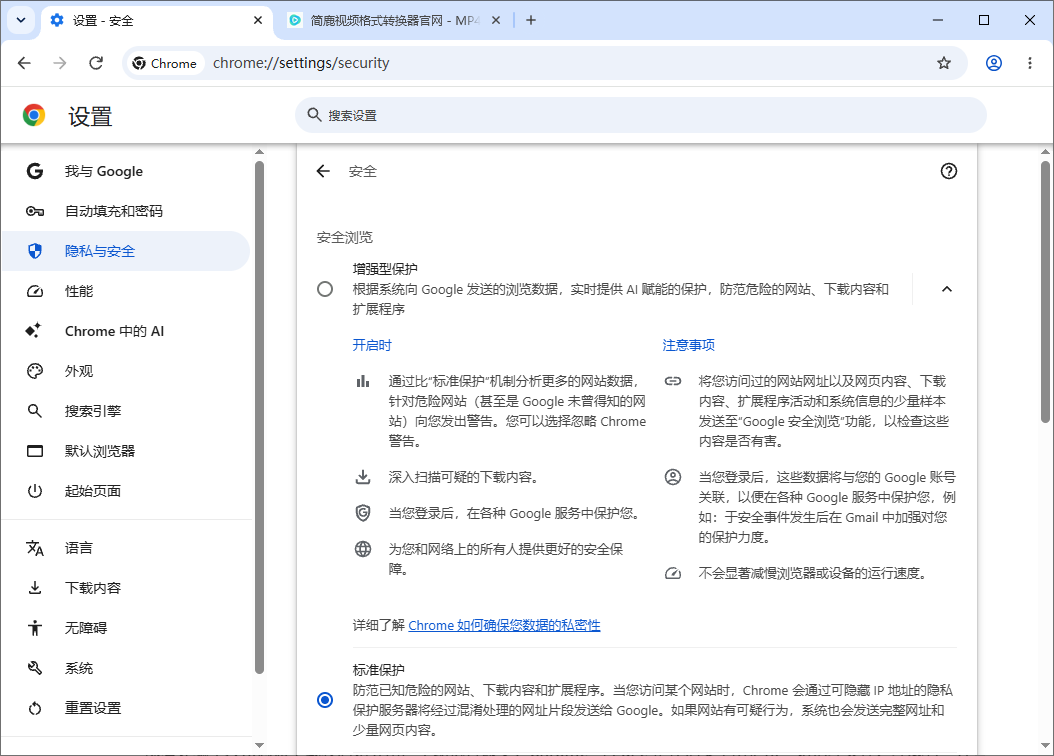
Task: Click the reset icon for 重置设置
Action: (35, 708)
